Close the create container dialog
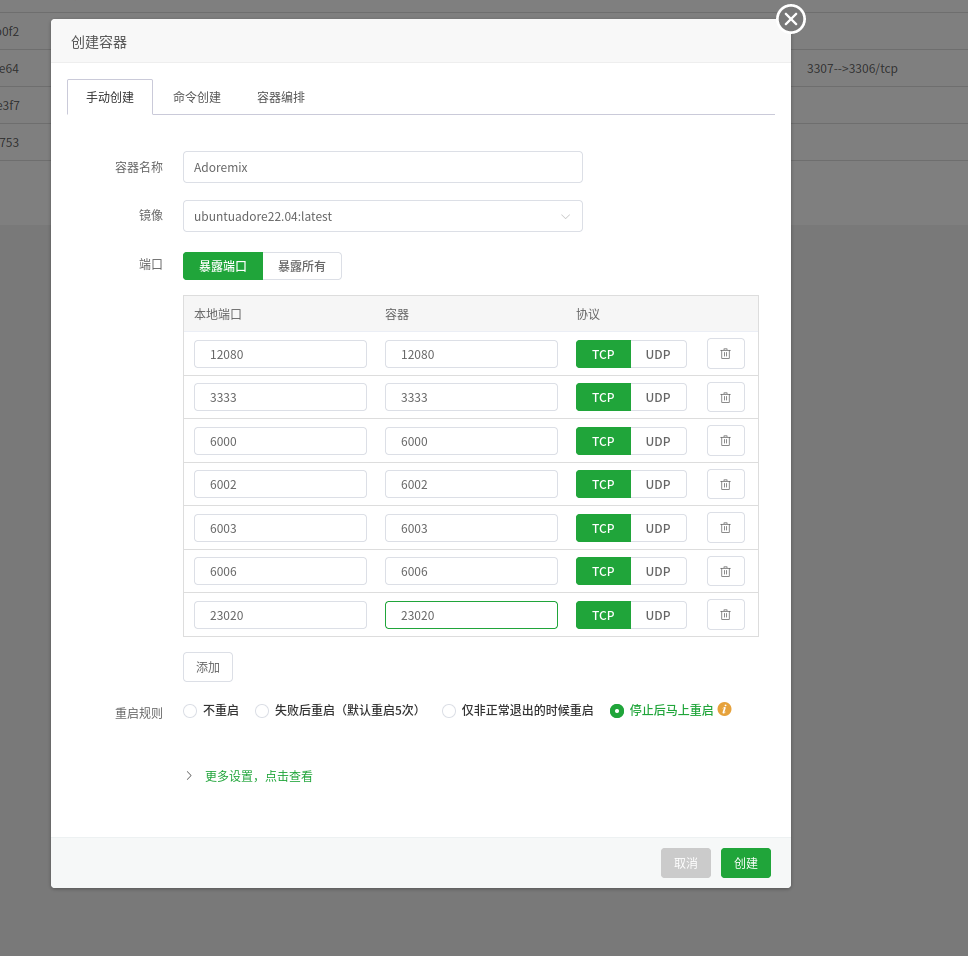 pos(791,19)
